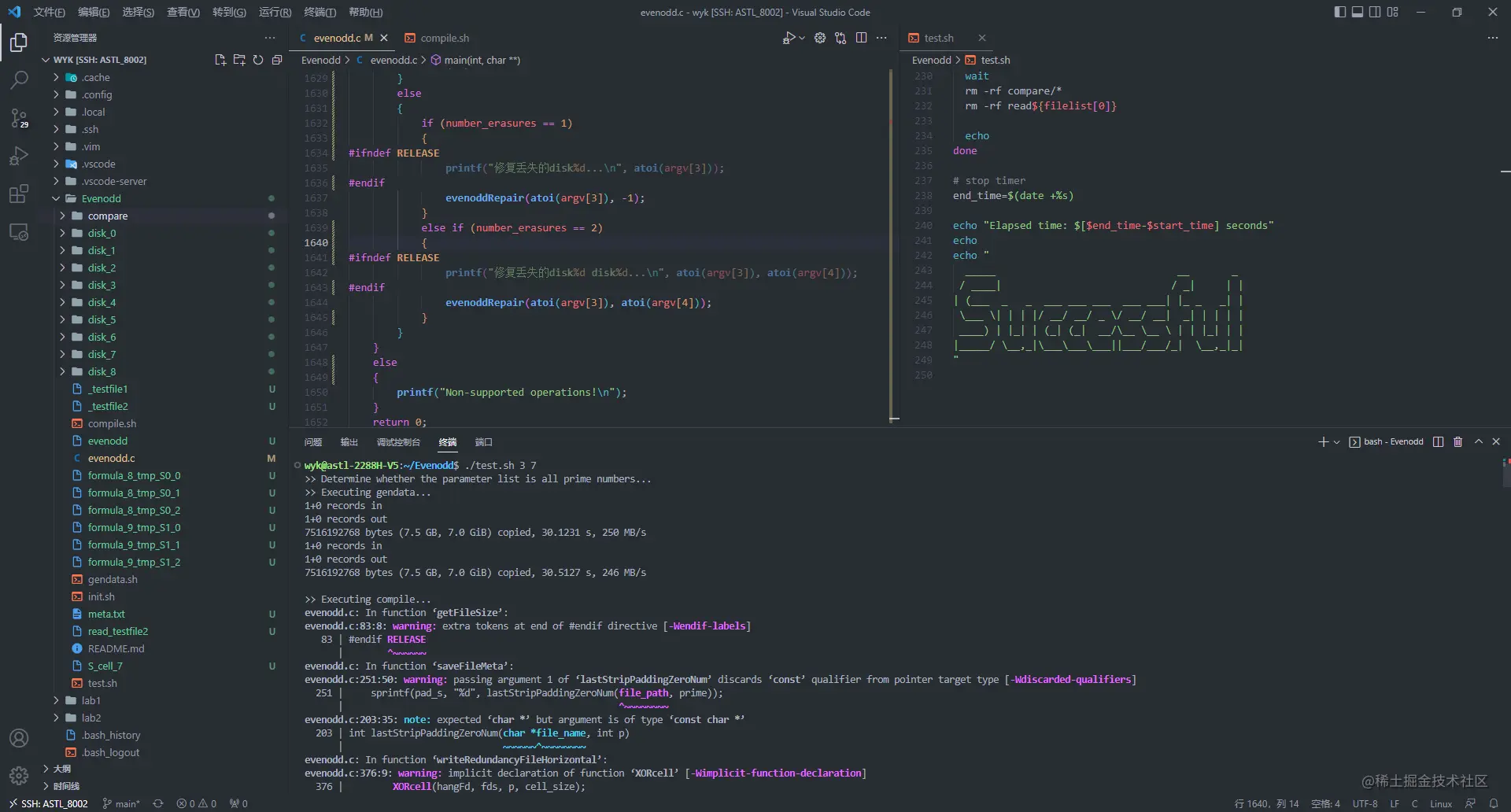Split the editor right
Image resolution: width=1511 pixels, height=812 pixels.
(861, 38)
